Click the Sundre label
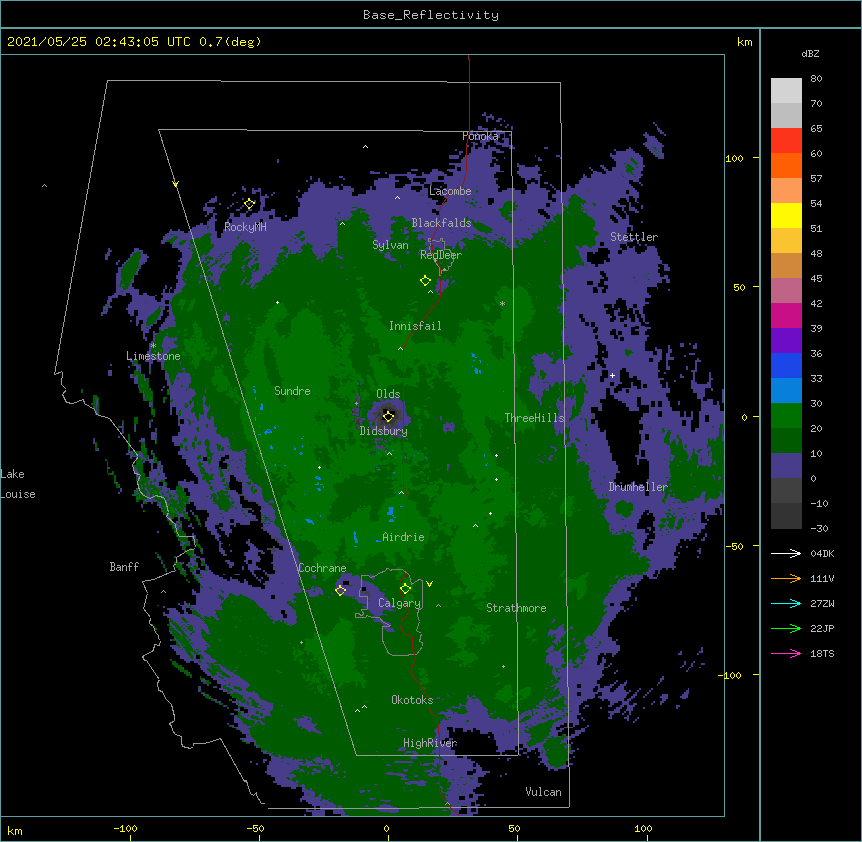The height and width of the screenshot is (842, 862). click(292, 391)
